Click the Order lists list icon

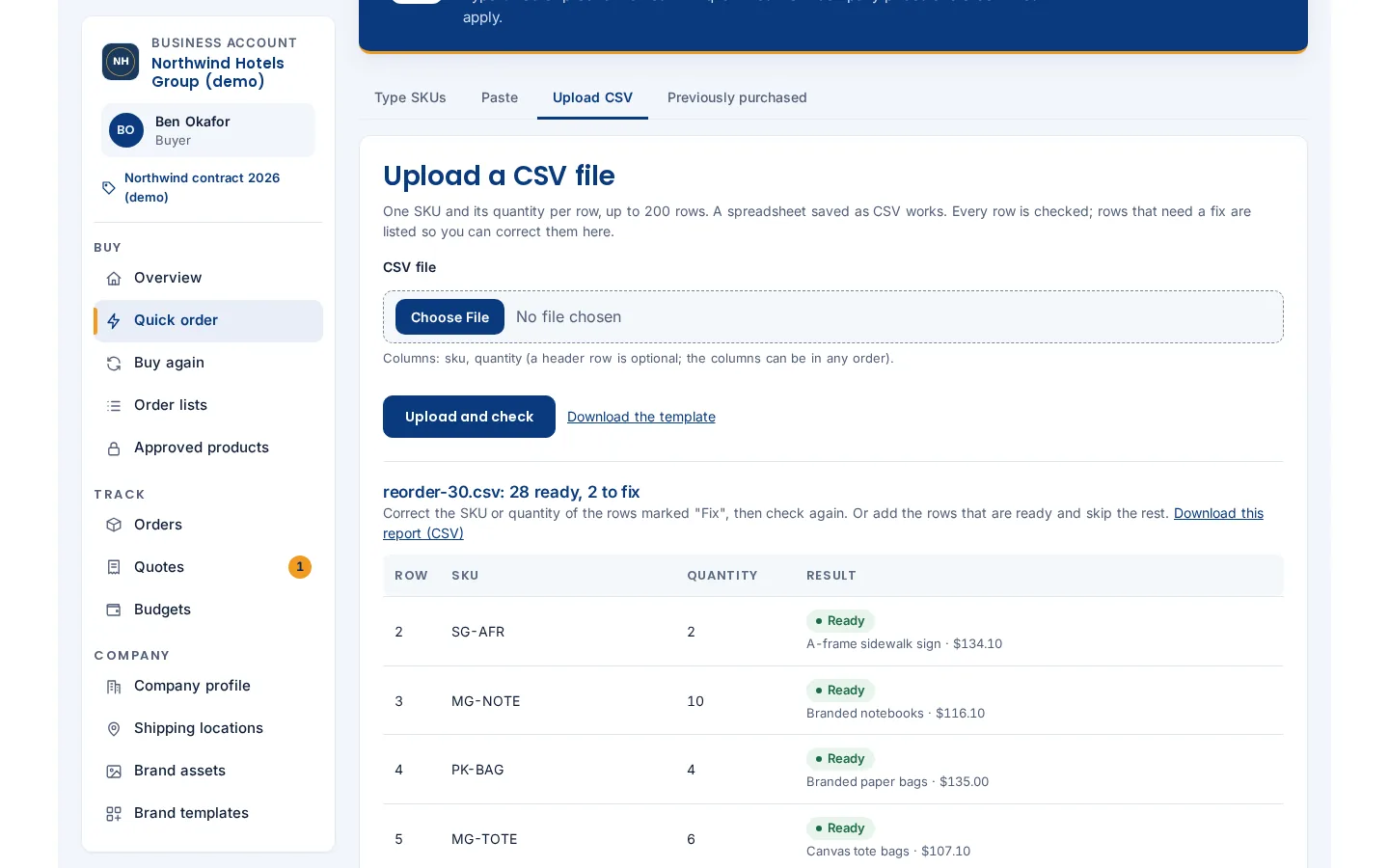[114, 406]
